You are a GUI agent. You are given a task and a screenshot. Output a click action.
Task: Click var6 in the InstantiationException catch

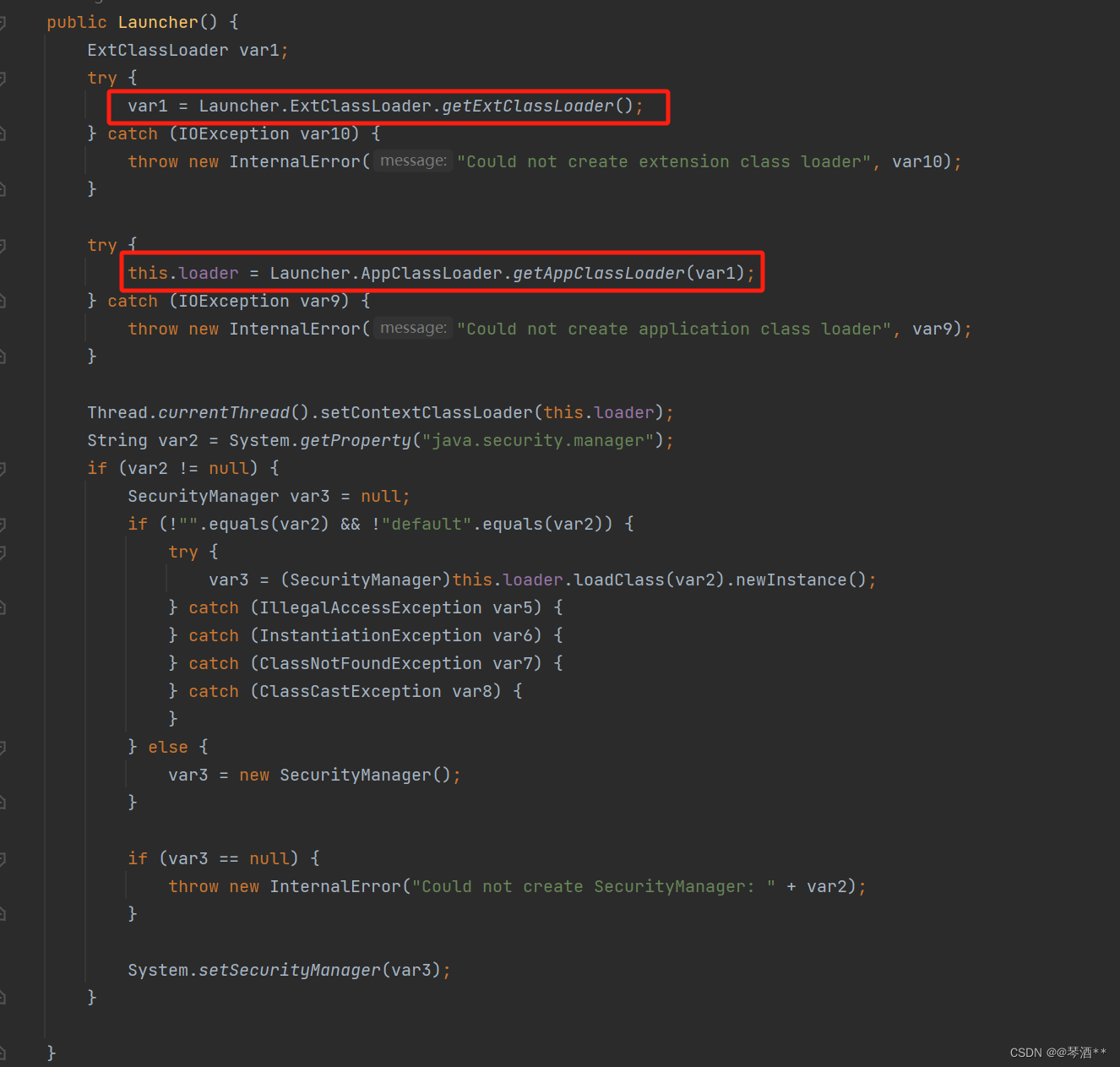click(x=513, y=636)
